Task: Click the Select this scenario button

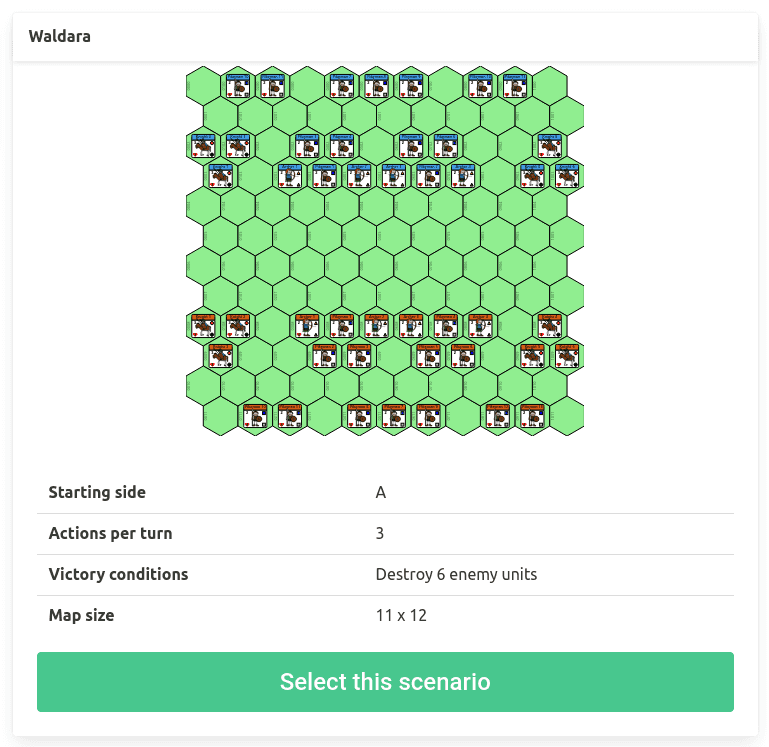Action: click(x=385, y=682)
